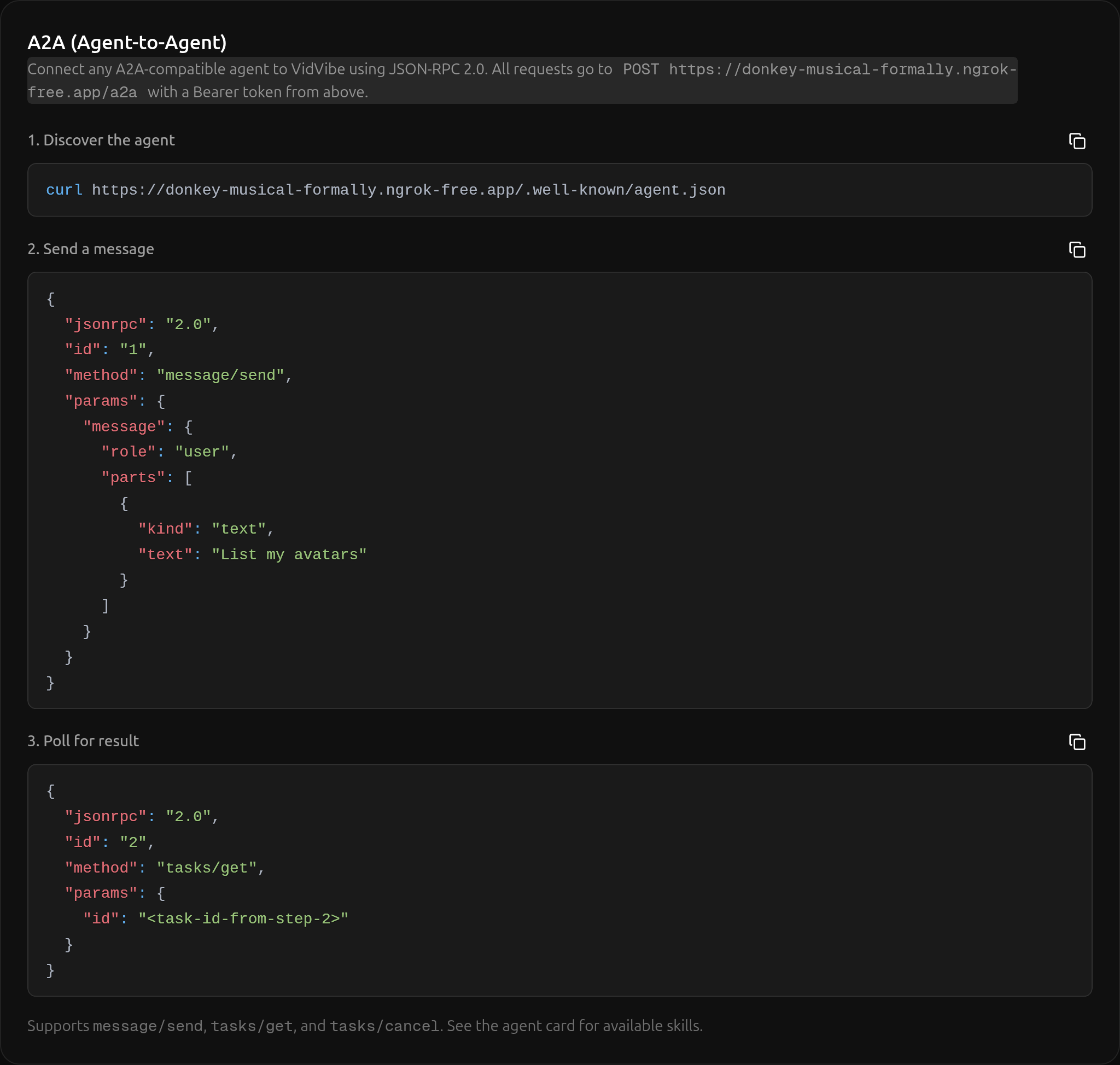Copy the Poll for result JSON snippet
This screenshot has width=1120, height=1065.
click(x=1077, y=742)
